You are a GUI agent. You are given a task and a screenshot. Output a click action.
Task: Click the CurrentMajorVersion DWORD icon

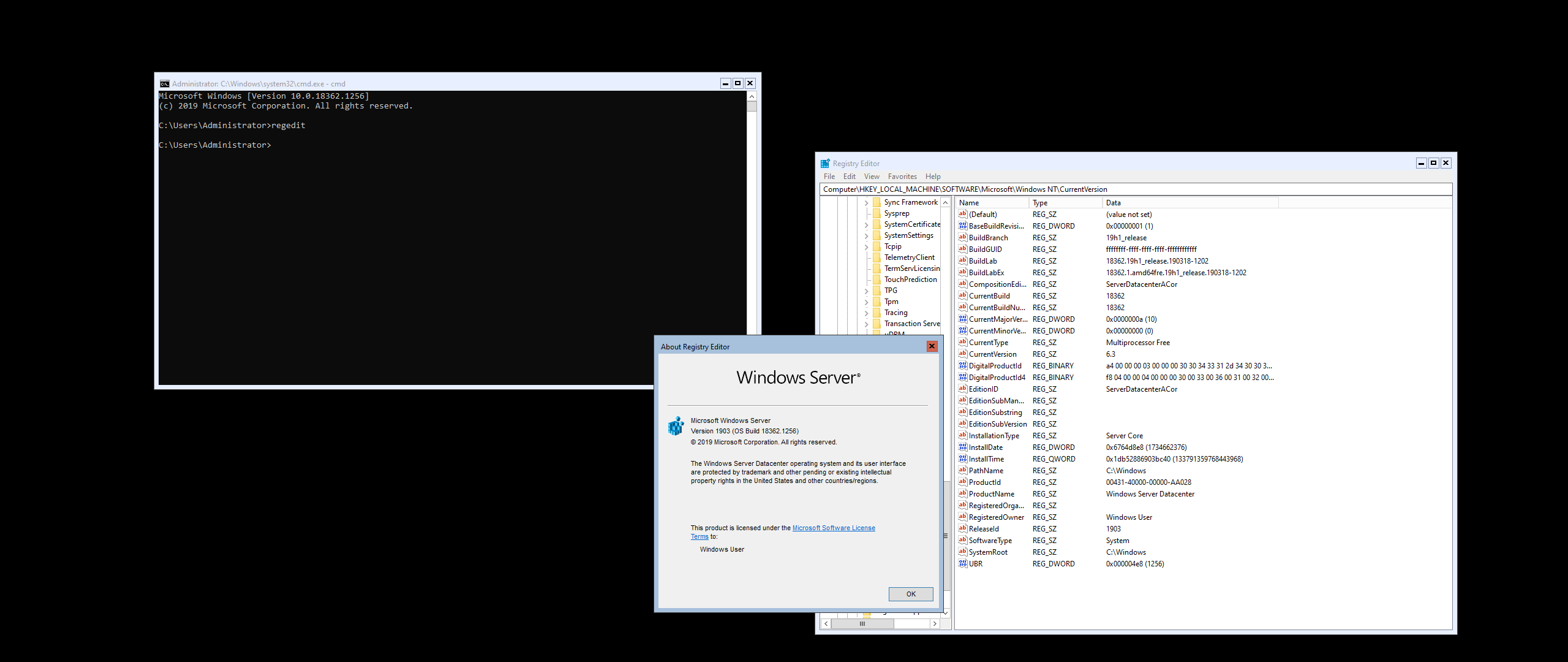click(x=963, y=319)
